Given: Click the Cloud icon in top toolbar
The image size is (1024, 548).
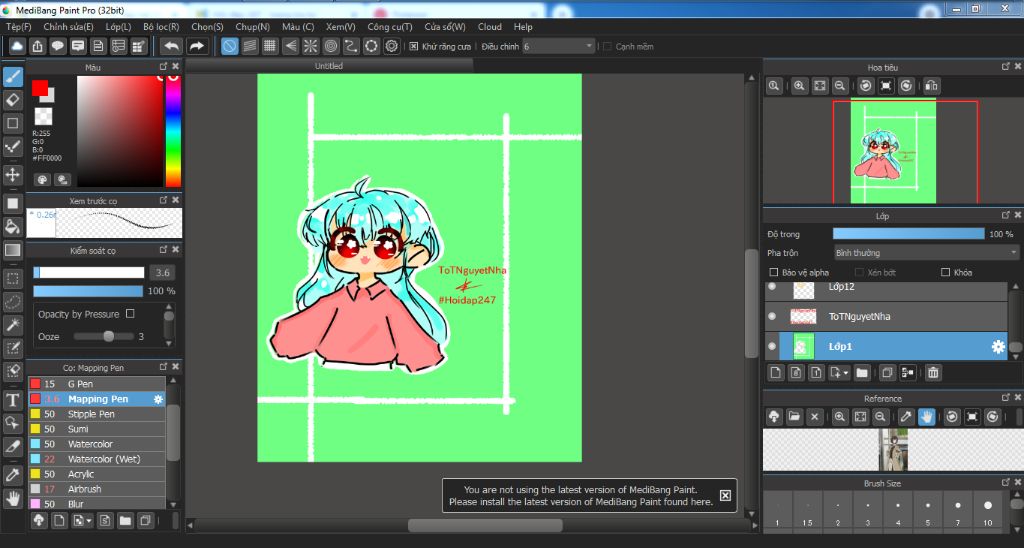Looking at the screenshot, I should coord(17,46).
